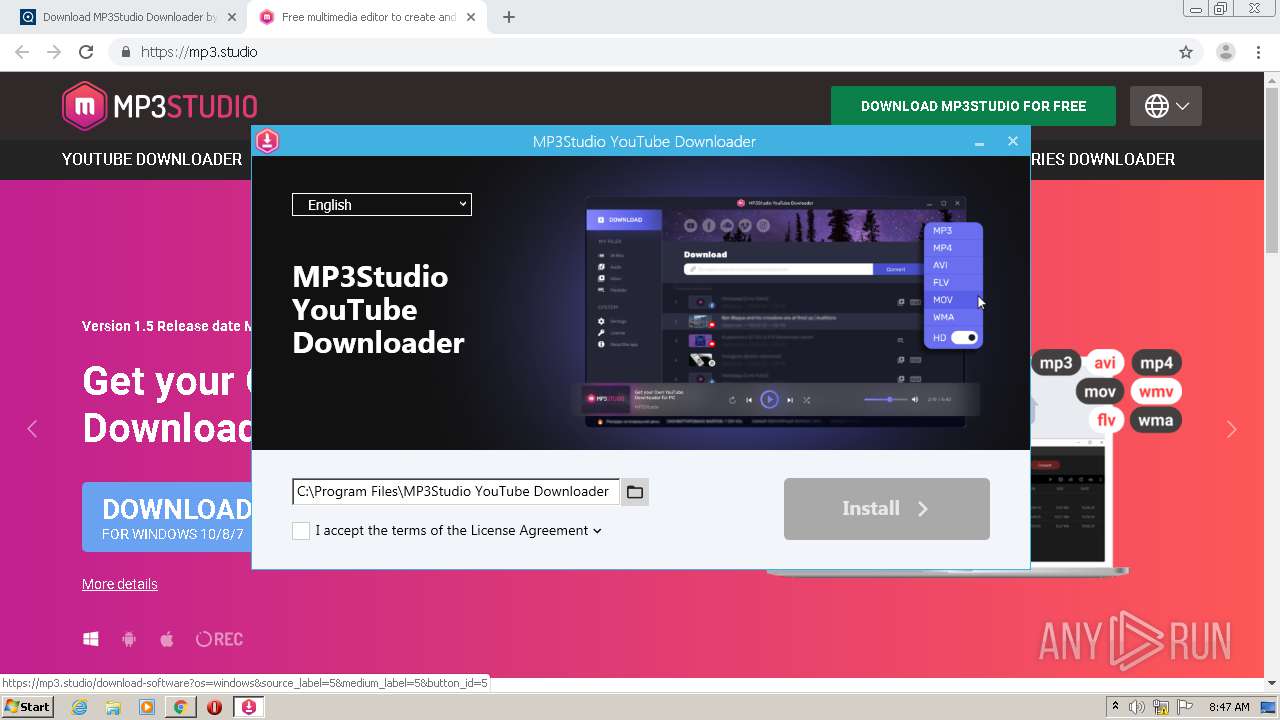Click the More details link

[120, 584]
